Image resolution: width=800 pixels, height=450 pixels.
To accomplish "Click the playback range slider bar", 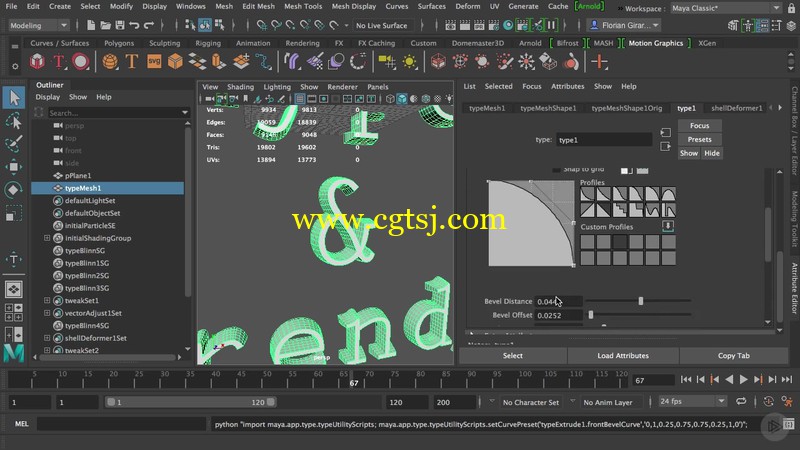I will (x=191, y=402).
